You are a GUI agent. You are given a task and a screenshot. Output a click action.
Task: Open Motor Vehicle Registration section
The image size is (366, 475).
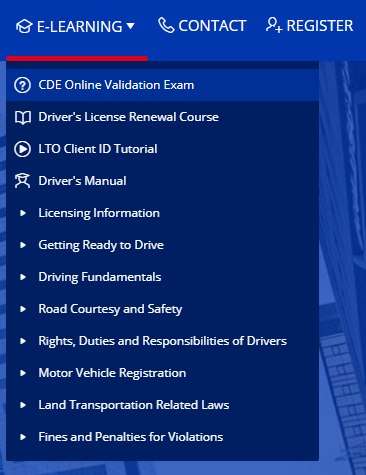click(112, 373)
